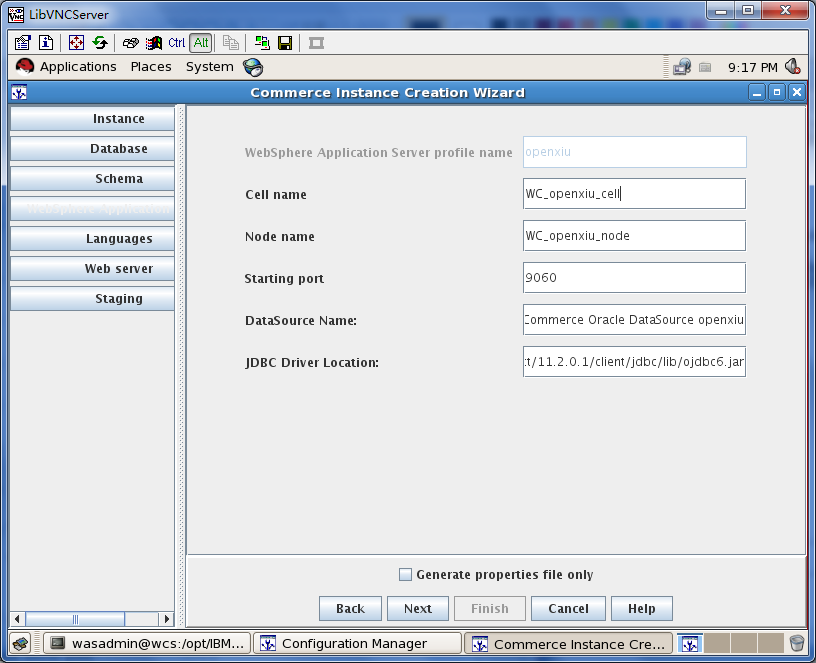Open the Places menu
The height and width of the screenshot is (663, 816).
151,67
